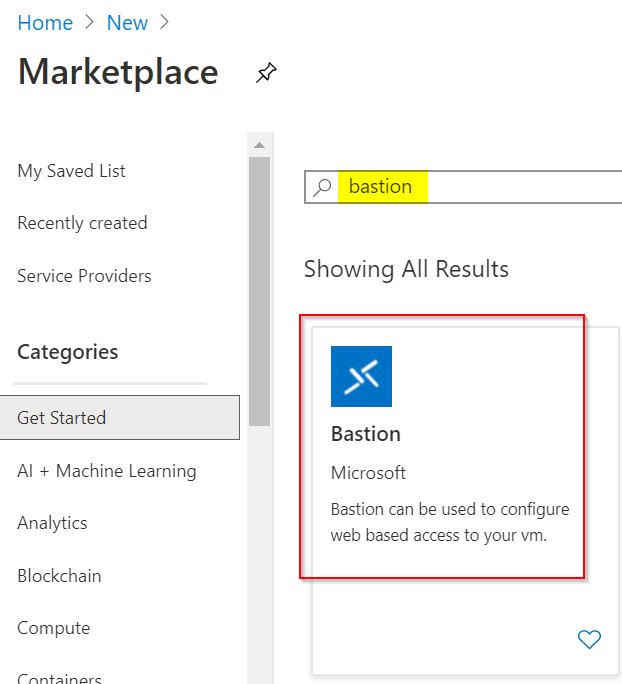Go to Home breadcrumb link
This screenshot has height=684, width=622.
[45, 23]
